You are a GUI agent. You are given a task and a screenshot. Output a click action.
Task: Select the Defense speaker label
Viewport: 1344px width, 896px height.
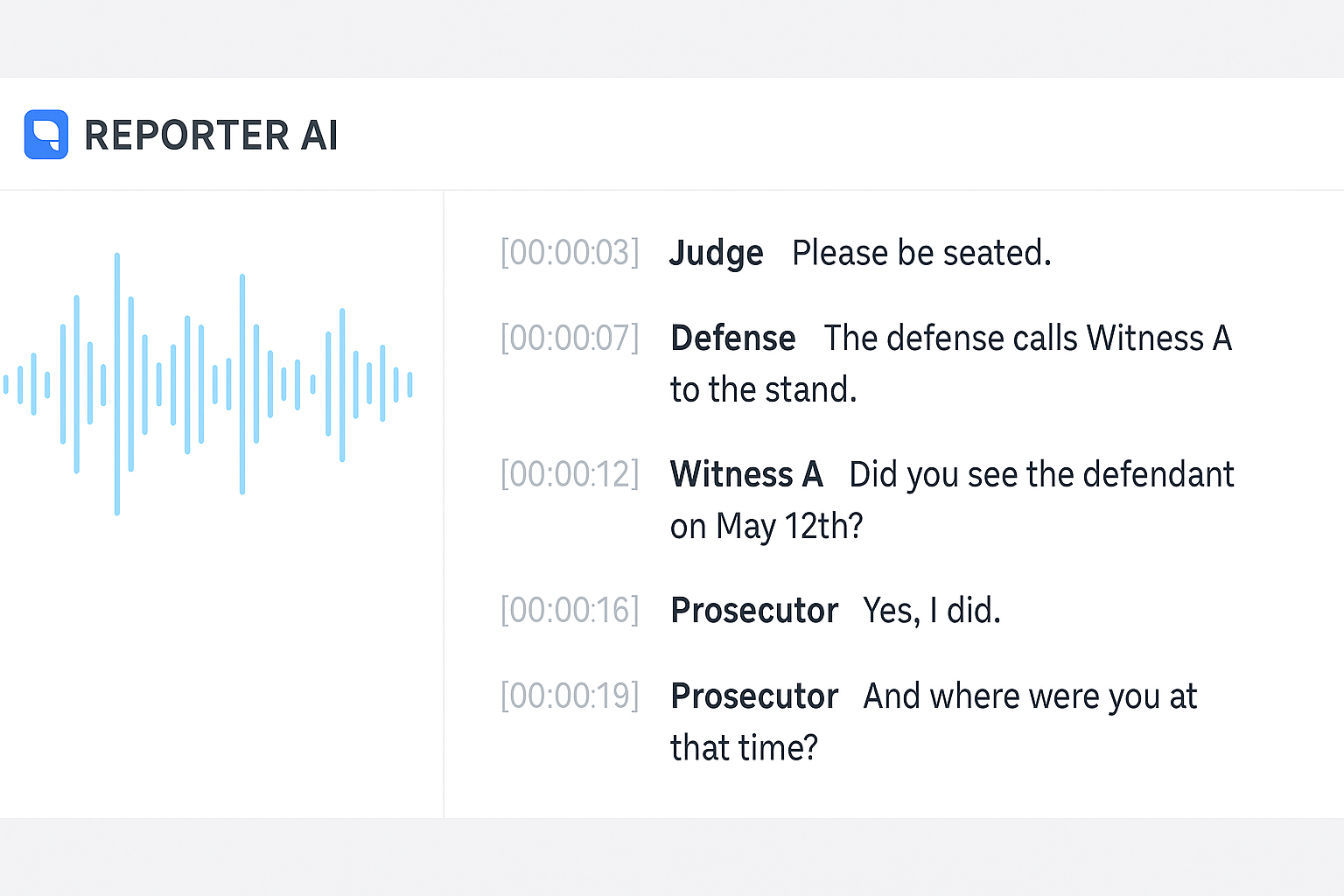(733, 338)
